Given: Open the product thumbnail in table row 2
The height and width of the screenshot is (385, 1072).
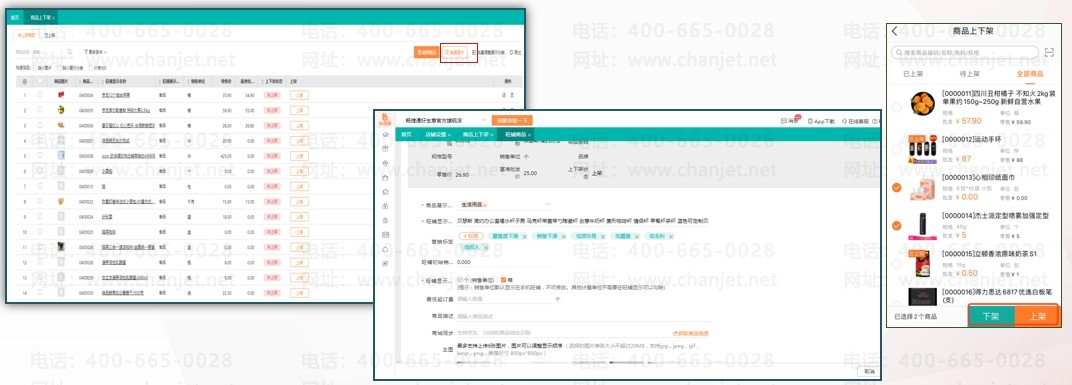Looking at the screenshot, I should click(62, 109).
